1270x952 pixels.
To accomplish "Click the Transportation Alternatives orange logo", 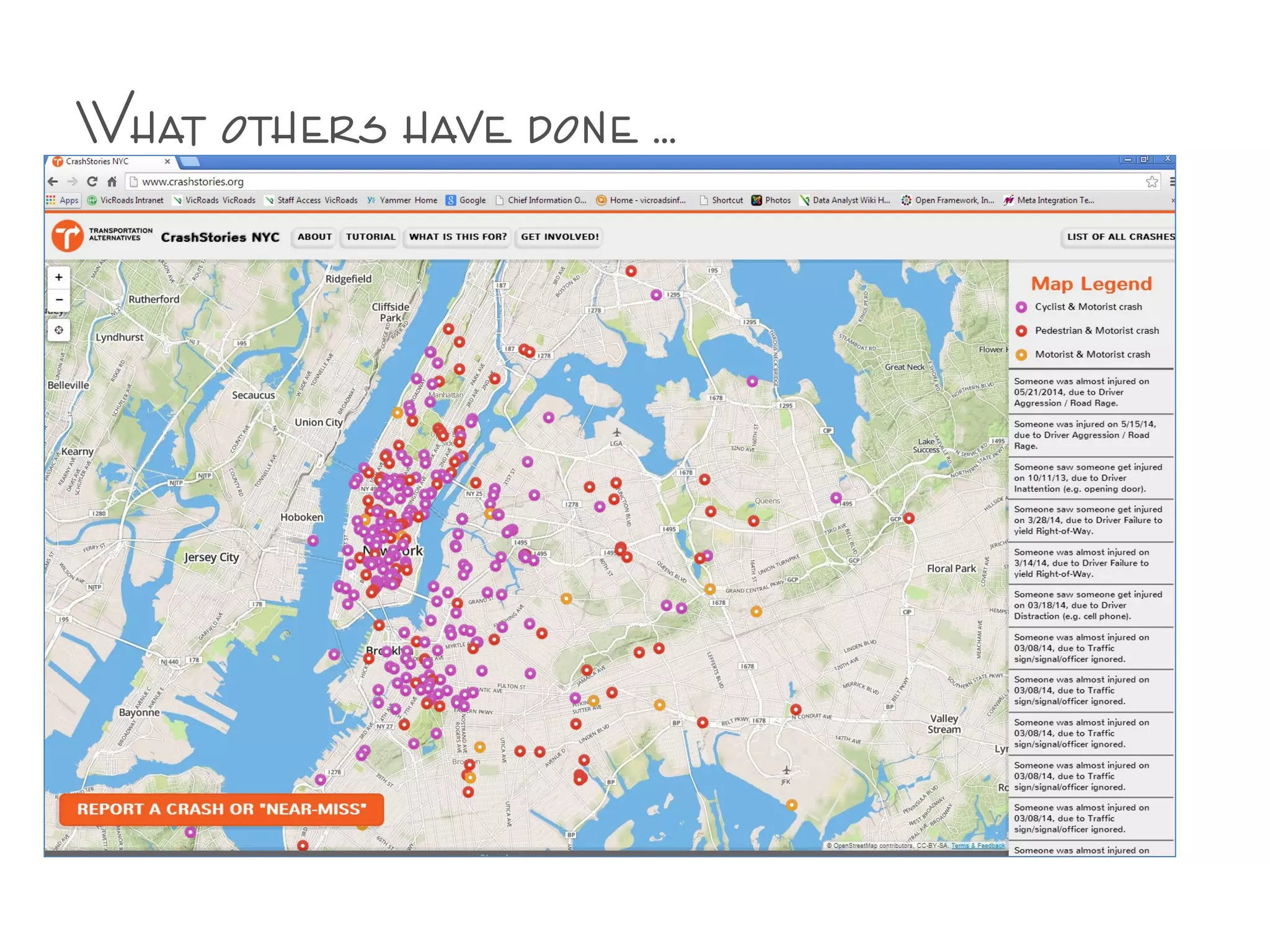I will pyautogui.click(x=67, y=236).
